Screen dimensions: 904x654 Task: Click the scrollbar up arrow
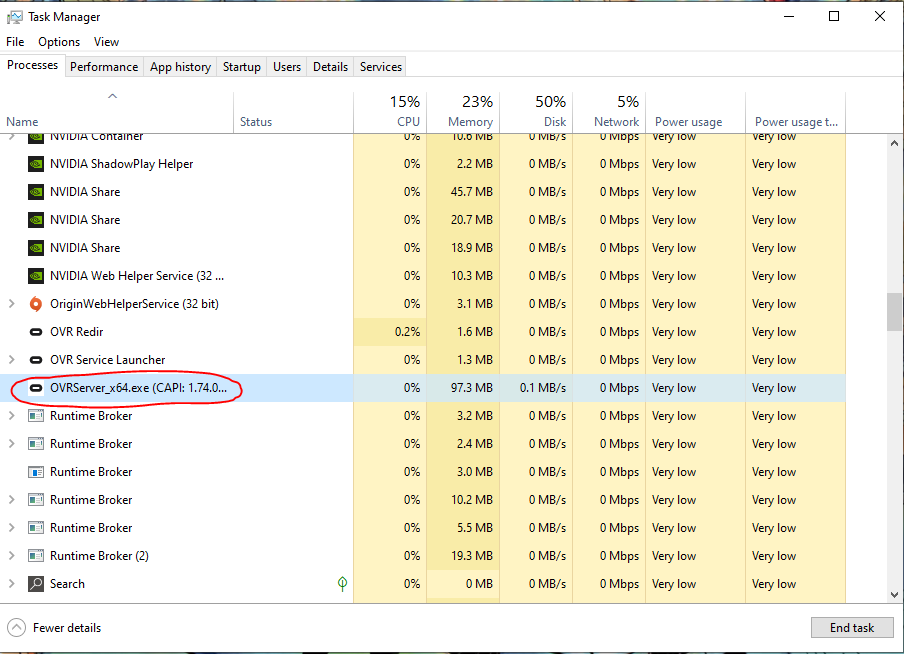[894, 142]
